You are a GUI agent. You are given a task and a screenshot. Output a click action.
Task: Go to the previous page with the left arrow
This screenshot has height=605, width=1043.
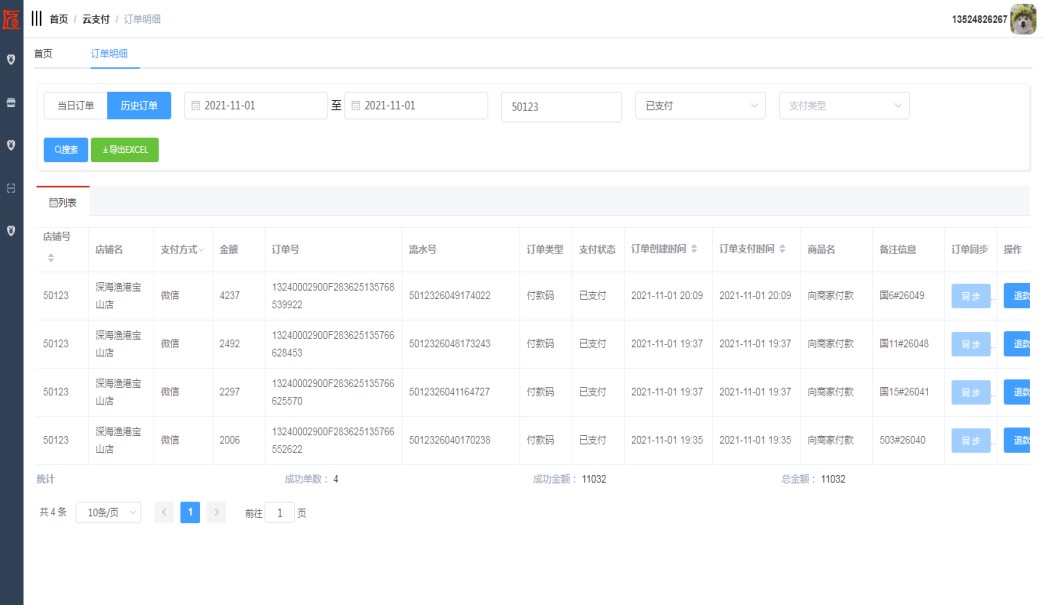coord(164,512)
